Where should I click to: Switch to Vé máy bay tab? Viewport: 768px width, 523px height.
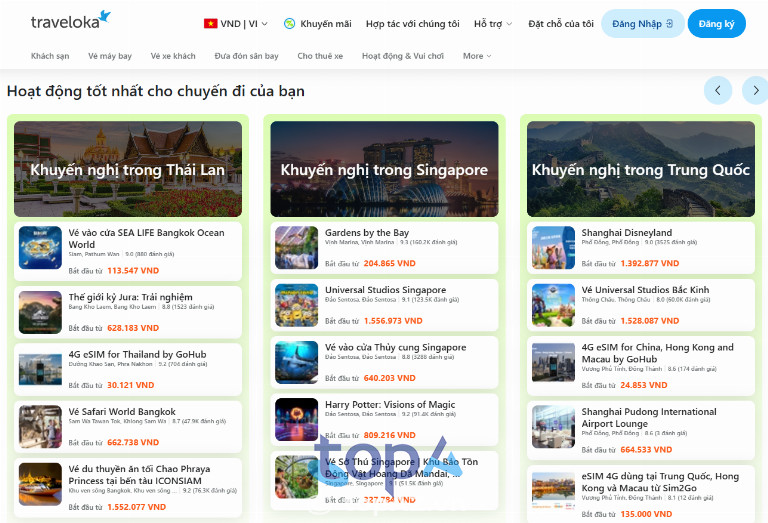[110, 56]
